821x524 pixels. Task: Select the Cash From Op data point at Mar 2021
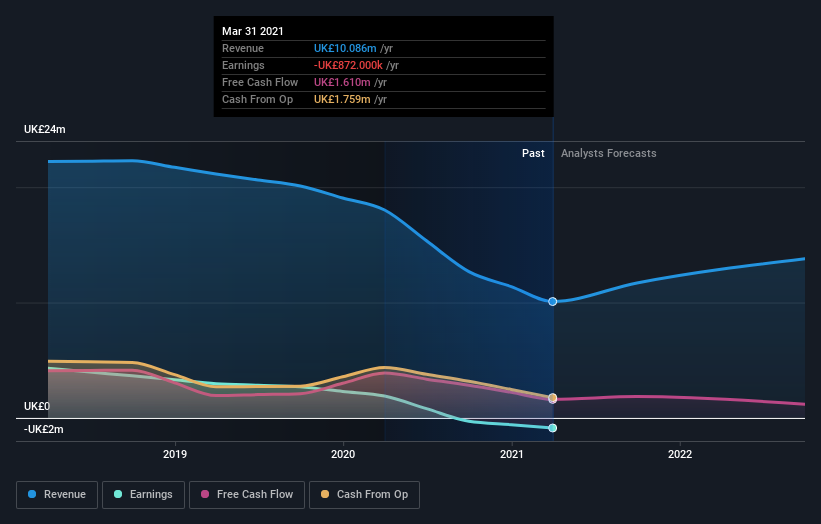pos(552,397)
